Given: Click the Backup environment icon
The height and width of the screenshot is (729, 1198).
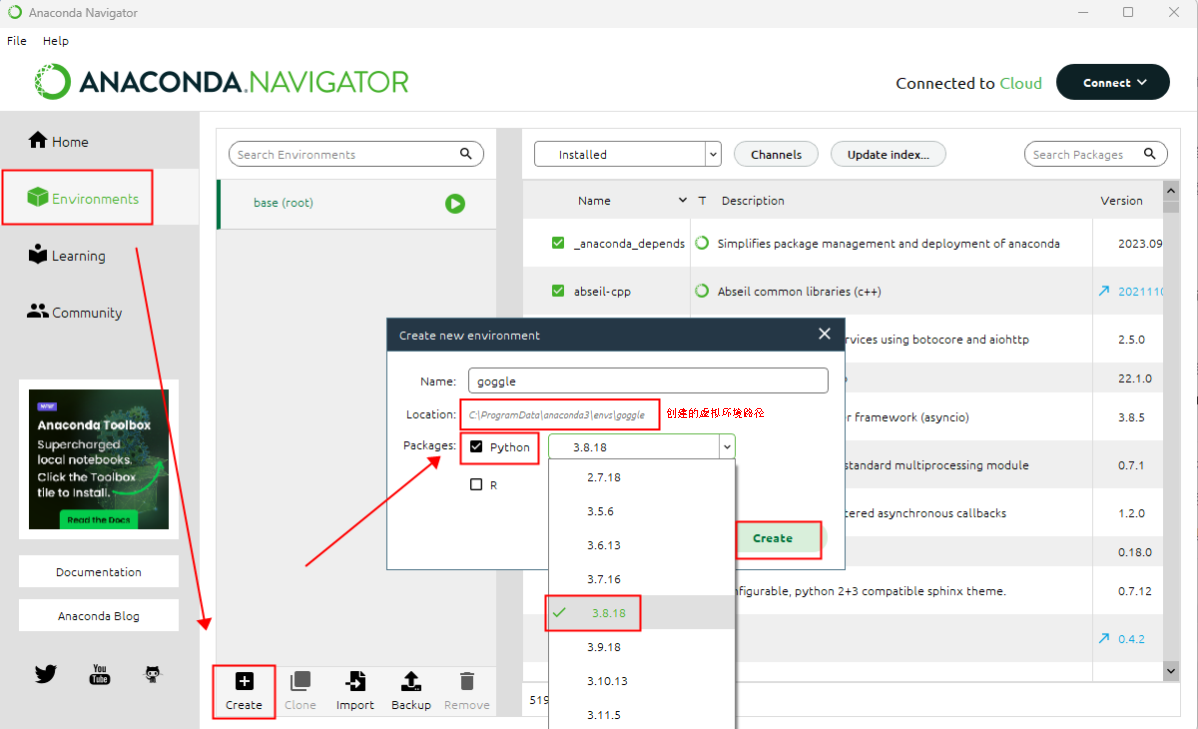Looking at the screenshot, I should point(411,681).
